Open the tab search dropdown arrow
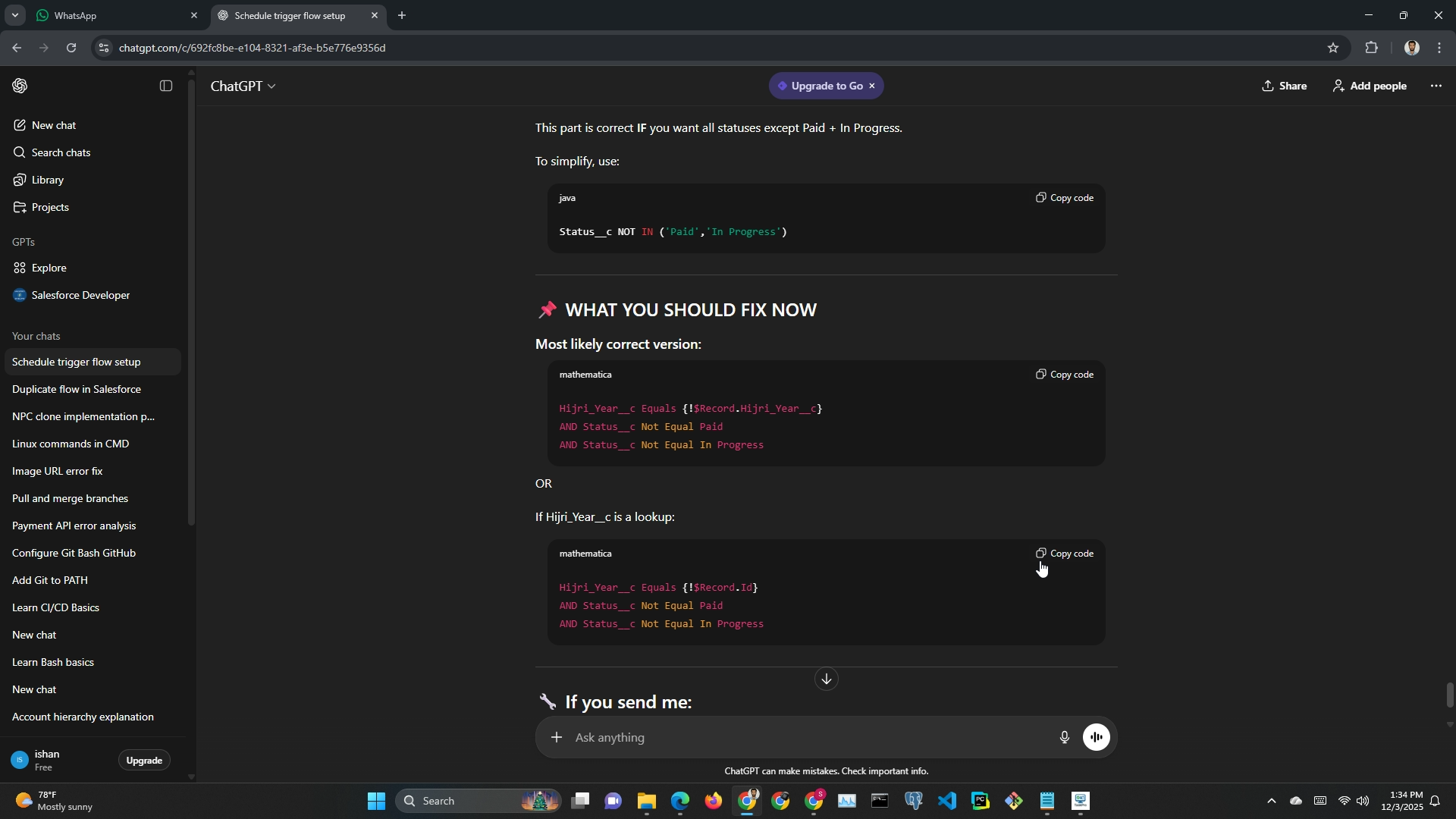Image resolution: width=1456 pixels, height=819 pixels. pyautogui.click(x=14, y=15)
